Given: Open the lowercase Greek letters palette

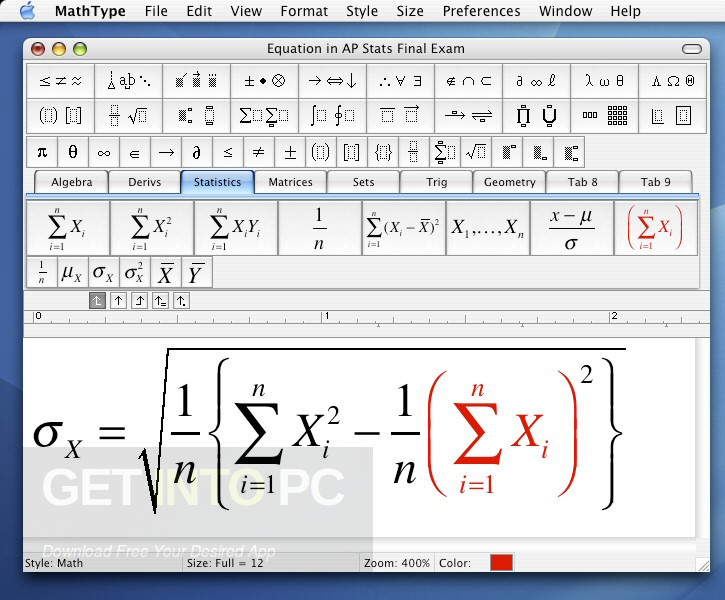Looking at the screenshot, I should [x=604, y=81].
